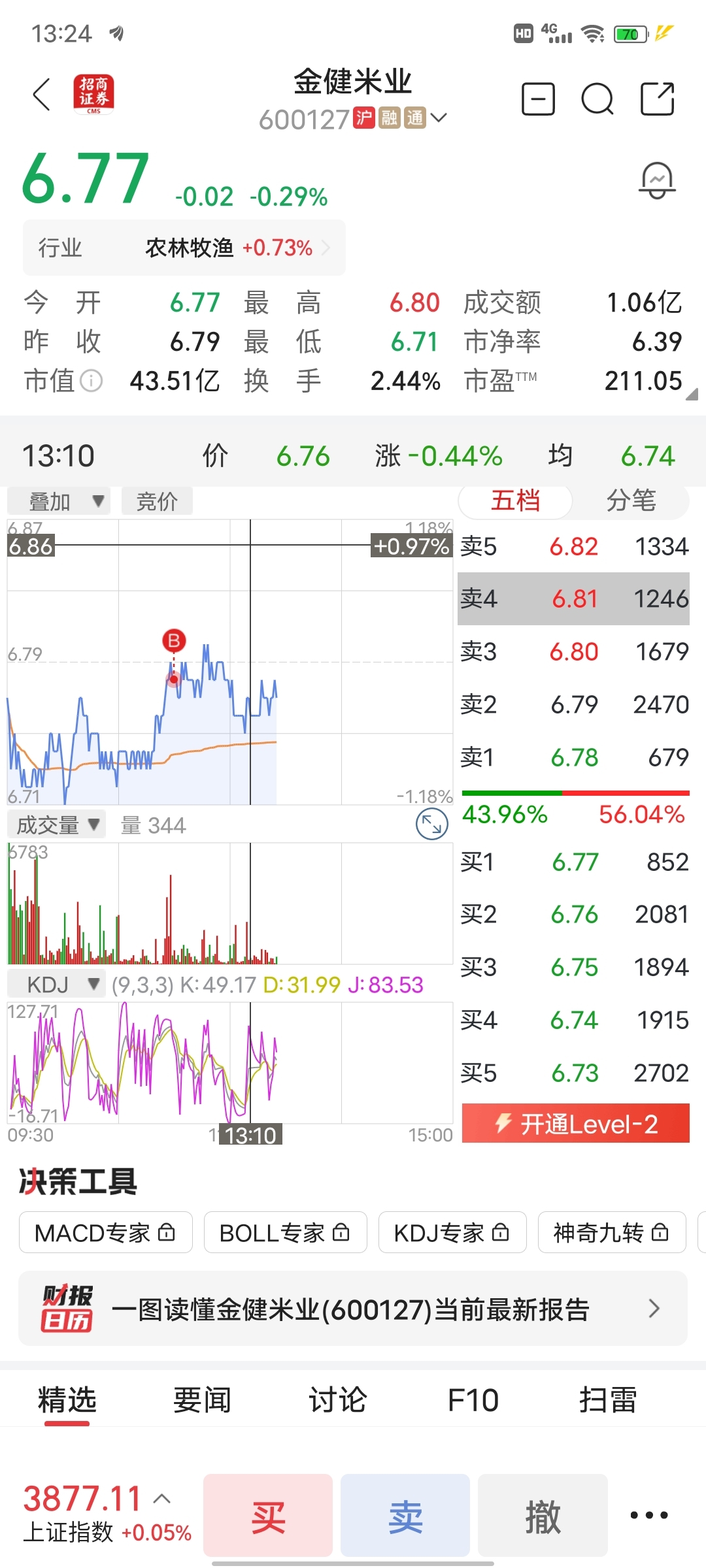Tap the volume bar chart
The height and width of the screenshot is (1568, 706).
[230, 903]
